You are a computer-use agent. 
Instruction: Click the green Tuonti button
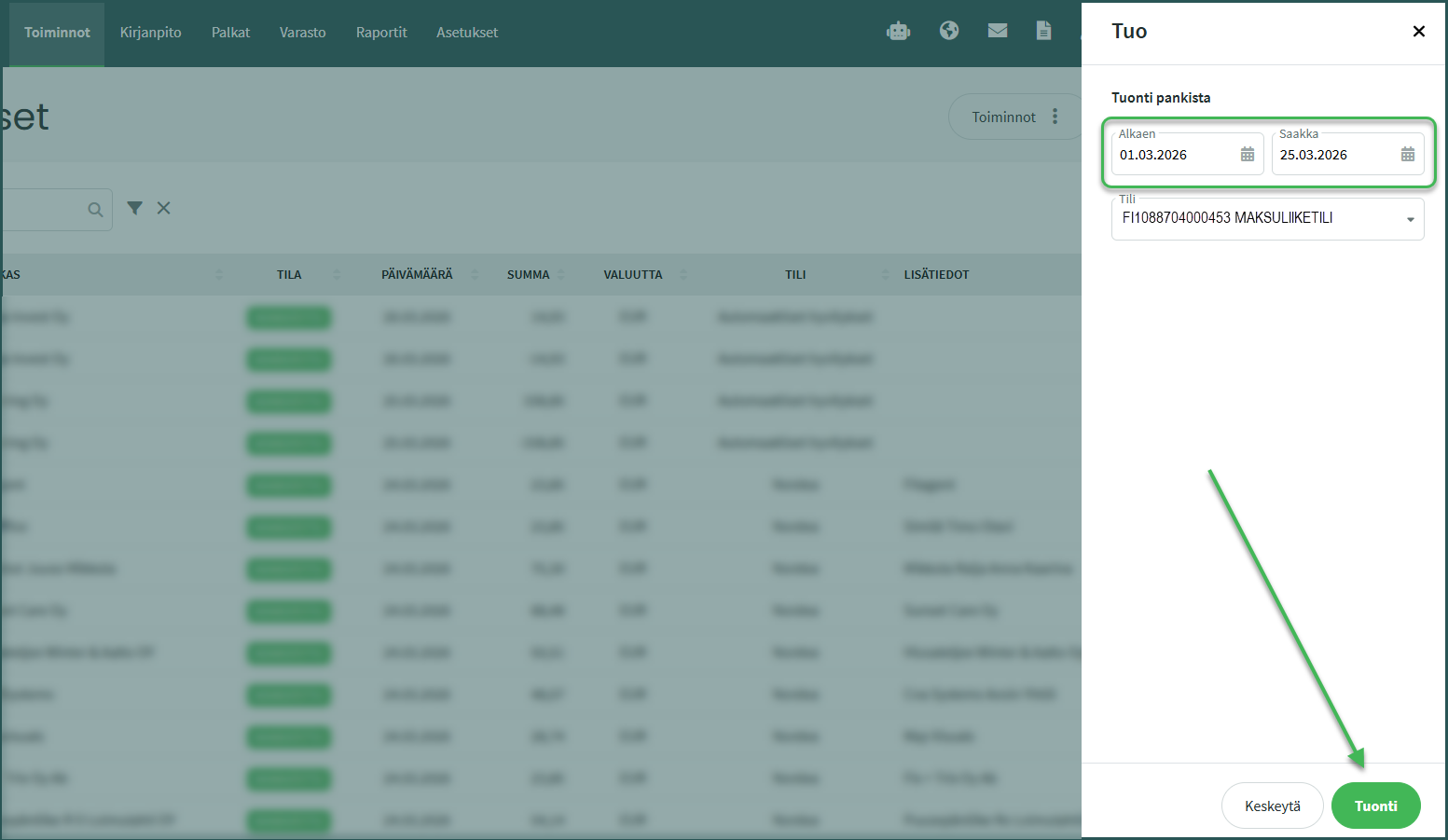[x=1375, y=806]
